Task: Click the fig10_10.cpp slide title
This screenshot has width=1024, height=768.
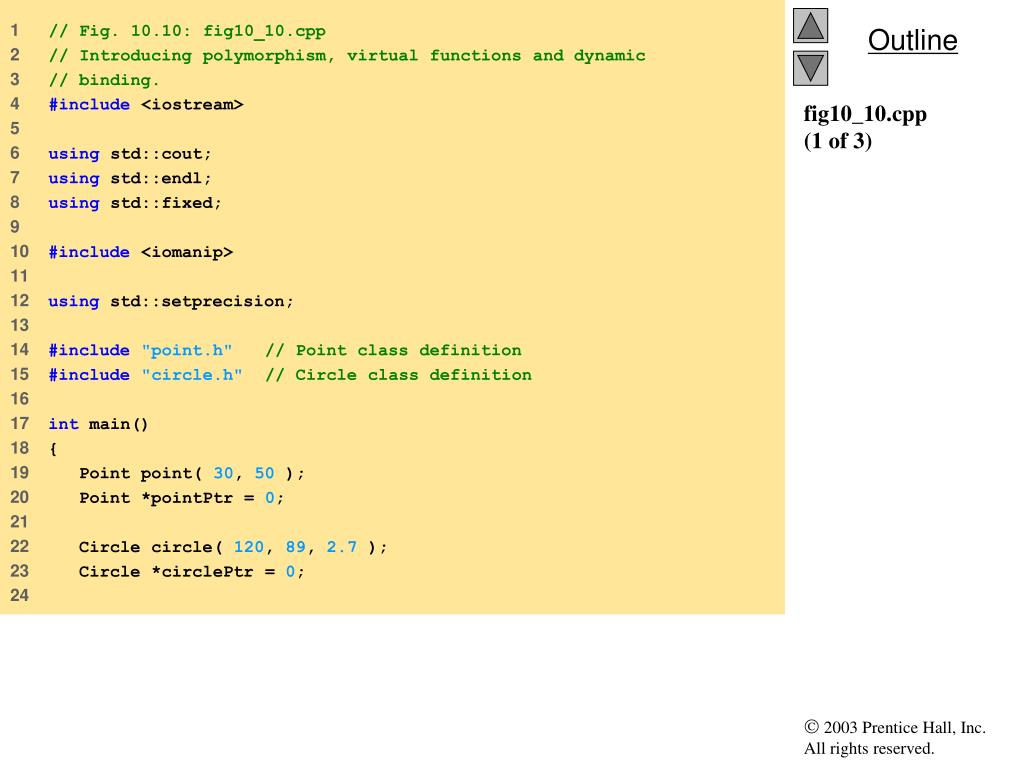Action: tap(865, 114)
